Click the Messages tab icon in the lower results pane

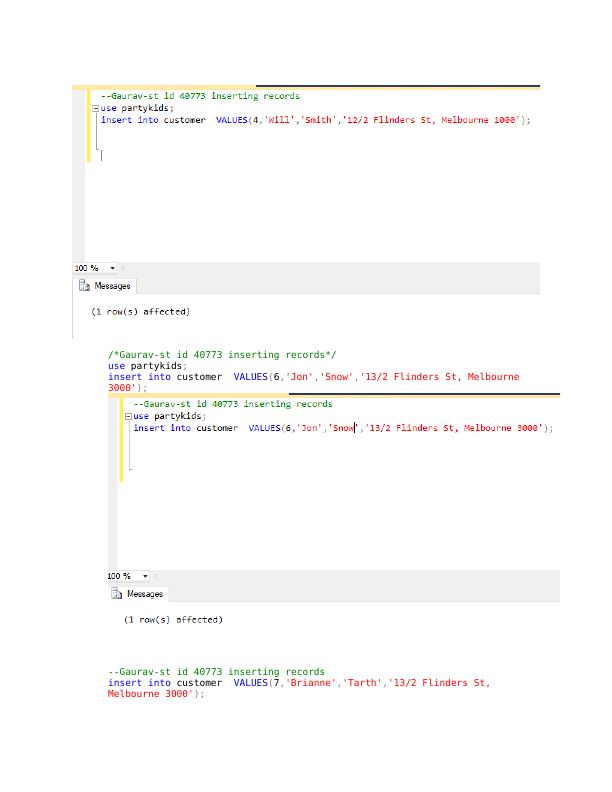117,594
